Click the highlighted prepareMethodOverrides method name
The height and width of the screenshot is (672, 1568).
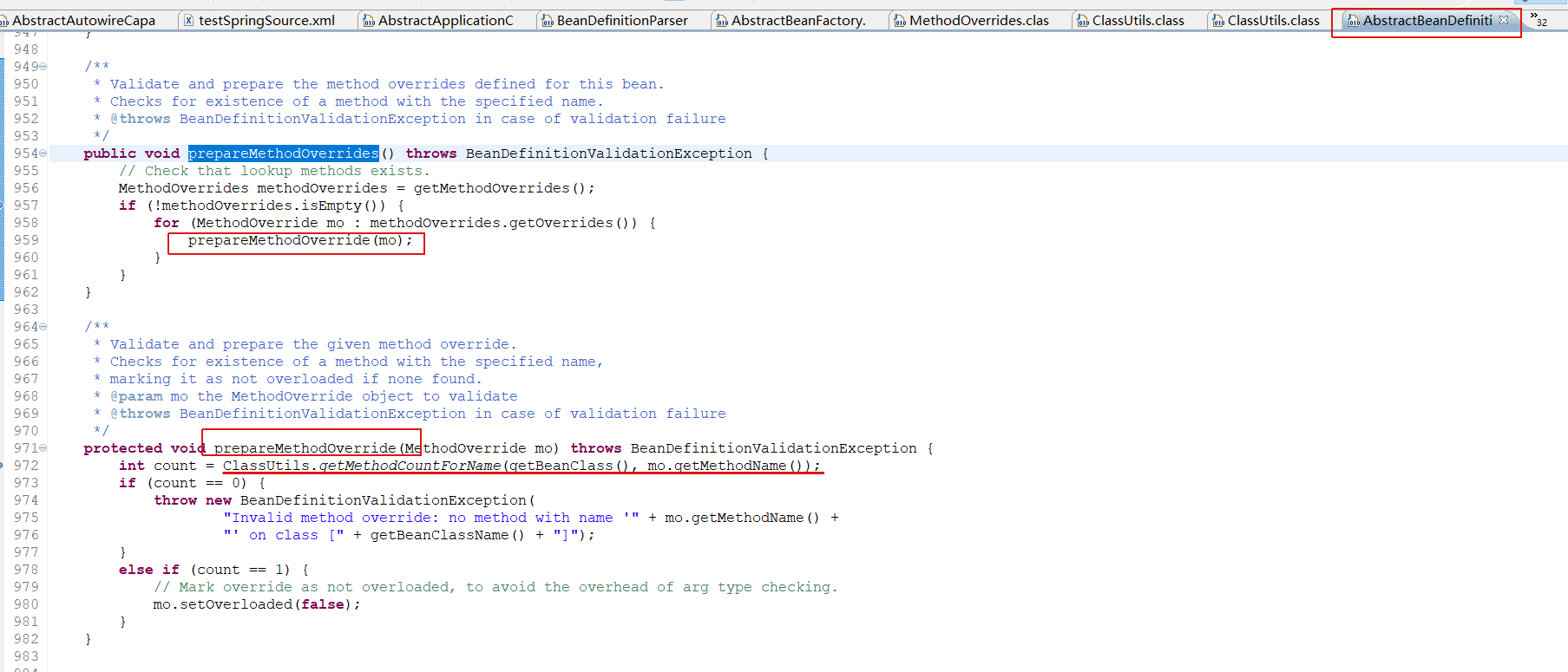coord(284,153)
